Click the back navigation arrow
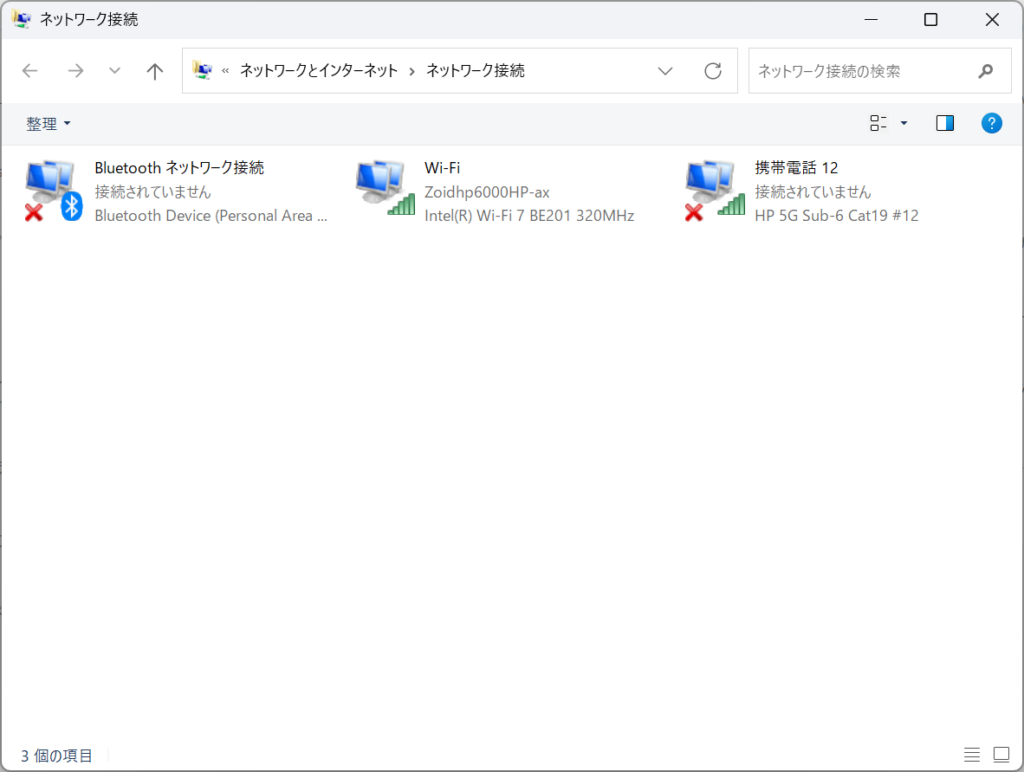 tap(30, 71)
